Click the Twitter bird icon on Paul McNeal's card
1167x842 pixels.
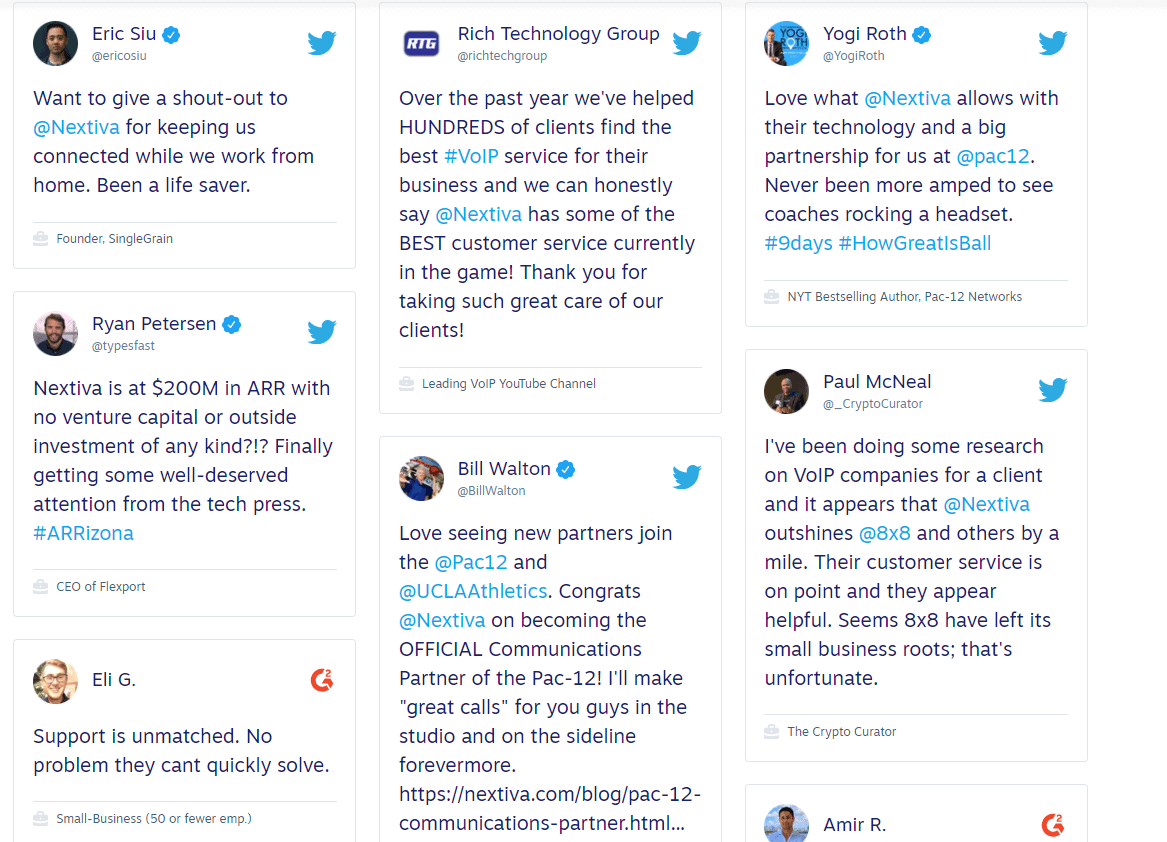point(1052,390)
